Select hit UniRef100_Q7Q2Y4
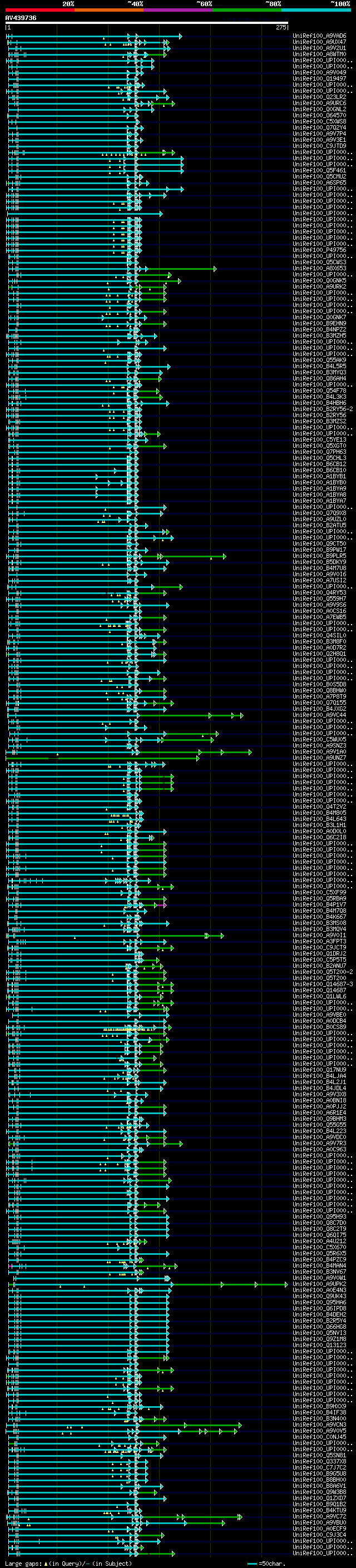This screenshot has height=1568, width=356. pyautogui.click(x=319, y=127)
